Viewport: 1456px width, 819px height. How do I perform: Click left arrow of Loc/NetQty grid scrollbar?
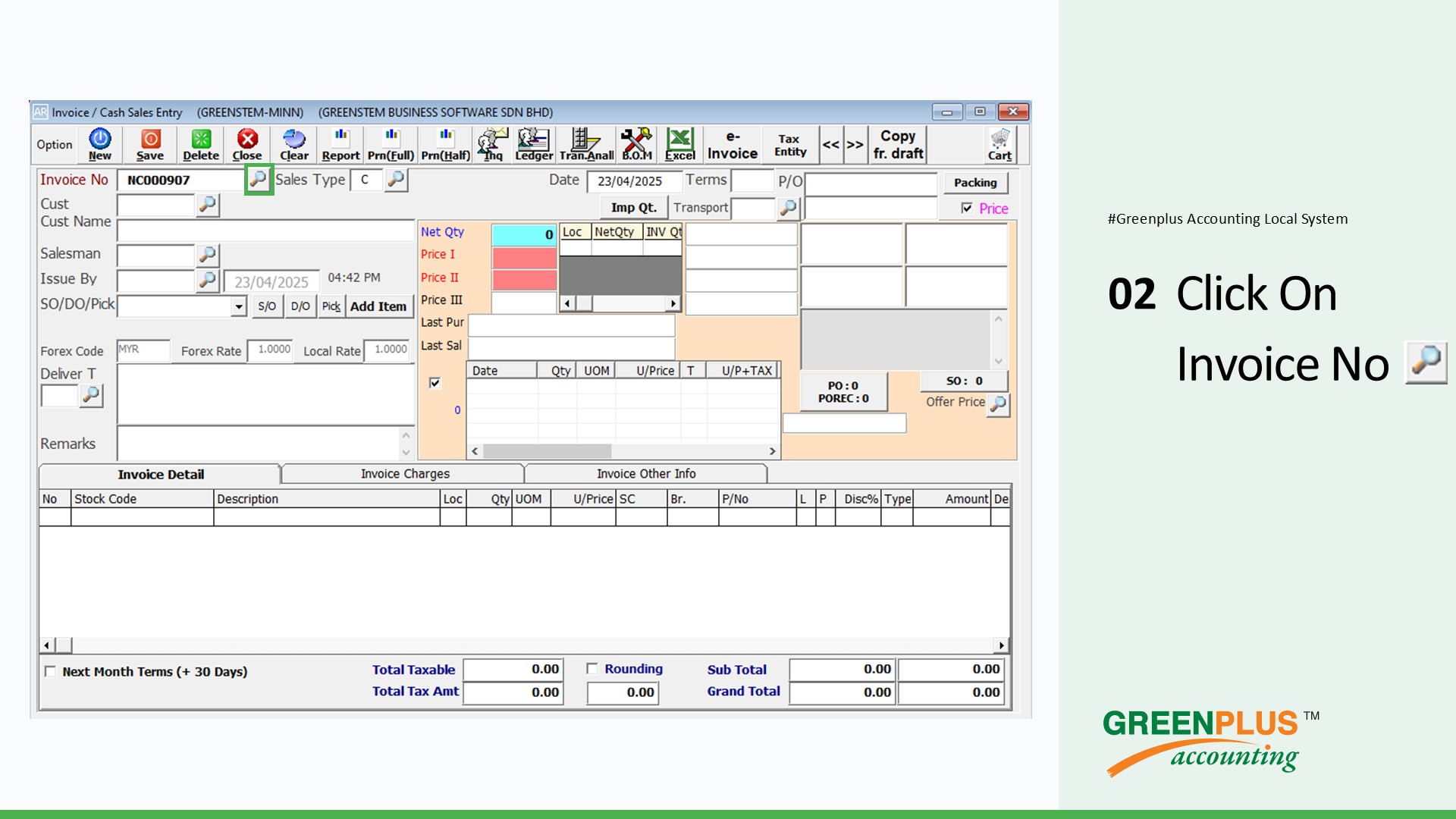pyautogui.click(x=567, y=303)
